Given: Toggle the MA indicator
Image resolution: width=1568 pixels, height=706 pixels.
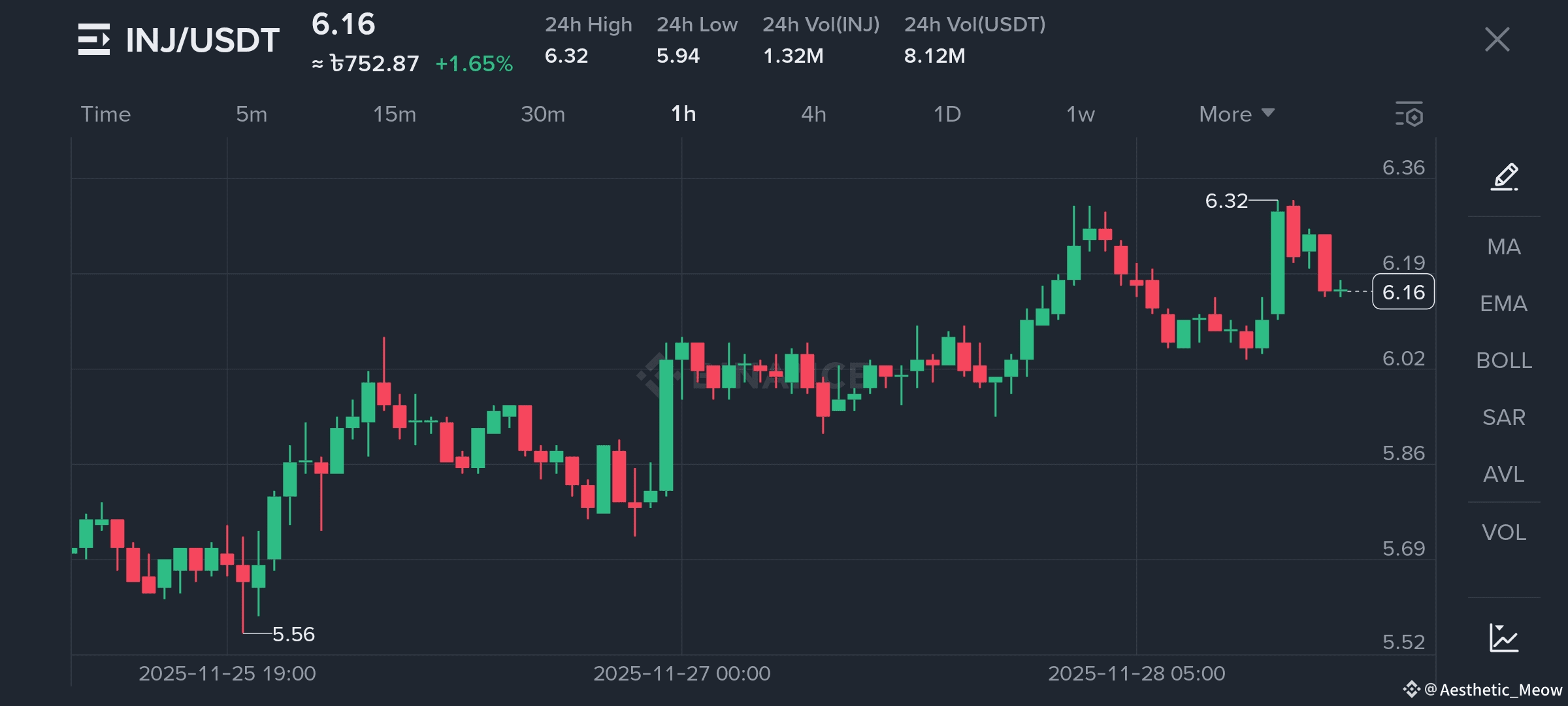Looking at the screenshot, I should click(x=1504, y=246).
